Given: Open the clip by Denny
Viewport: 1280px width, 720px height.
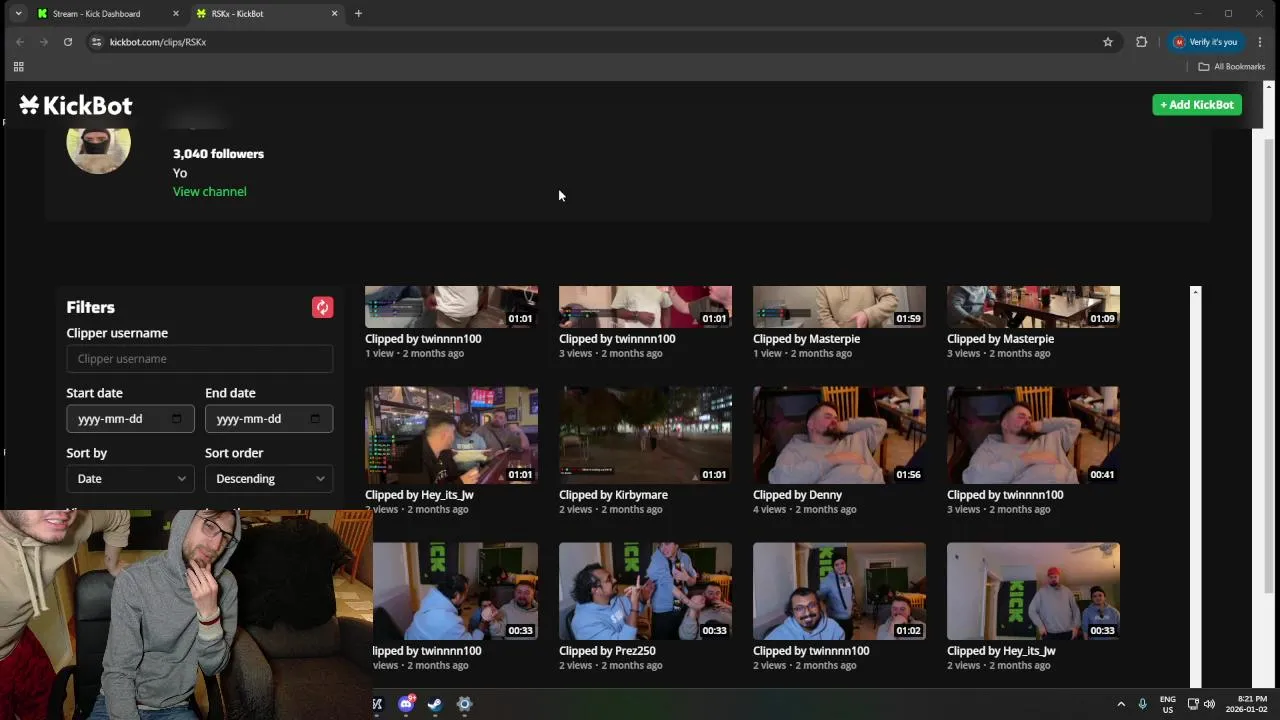Looking at the screenshot, I should click(x=839, y=435).
